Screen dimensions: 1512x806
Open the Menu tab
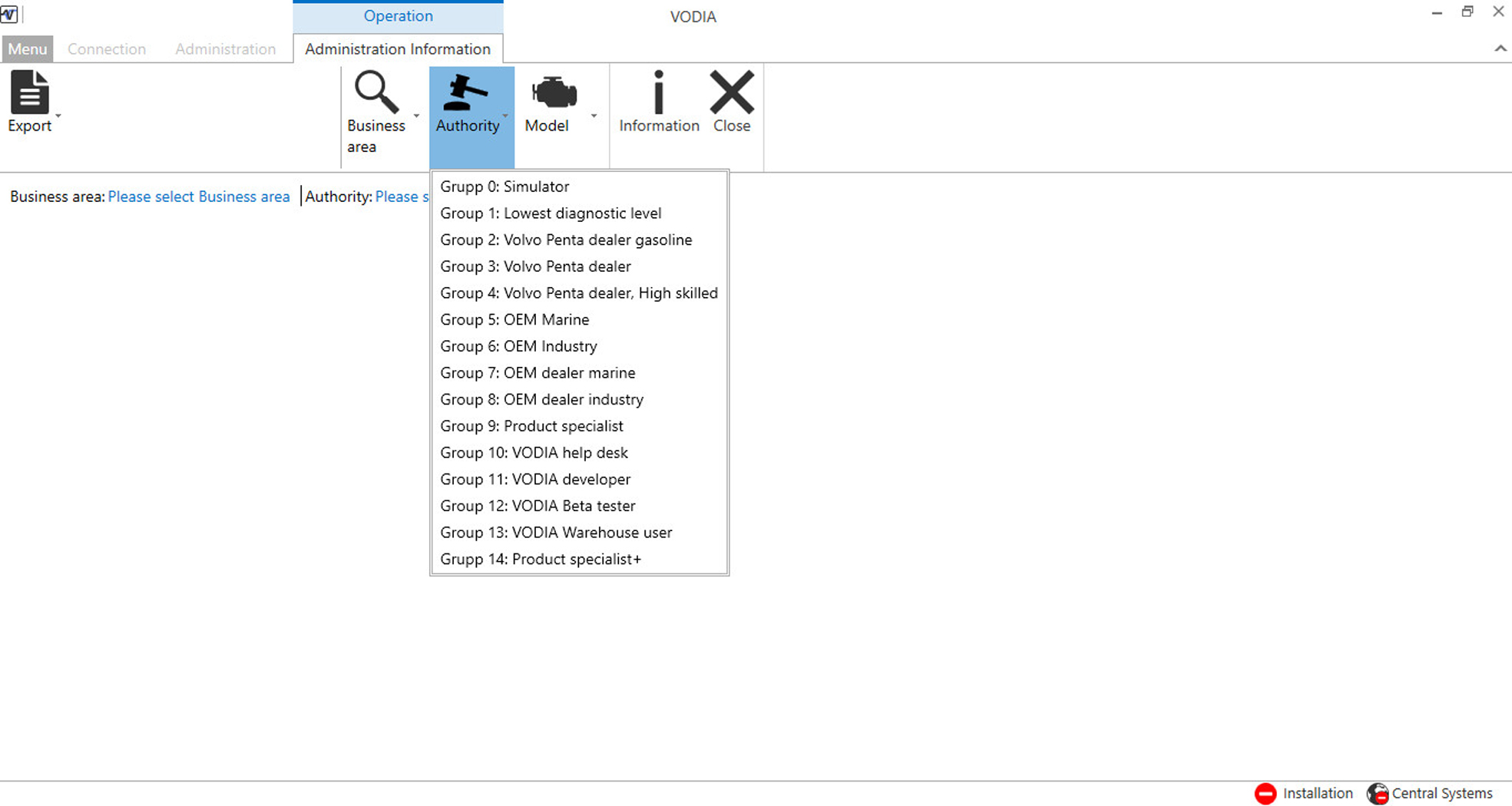pyautogui.click(x=28, y=49)
